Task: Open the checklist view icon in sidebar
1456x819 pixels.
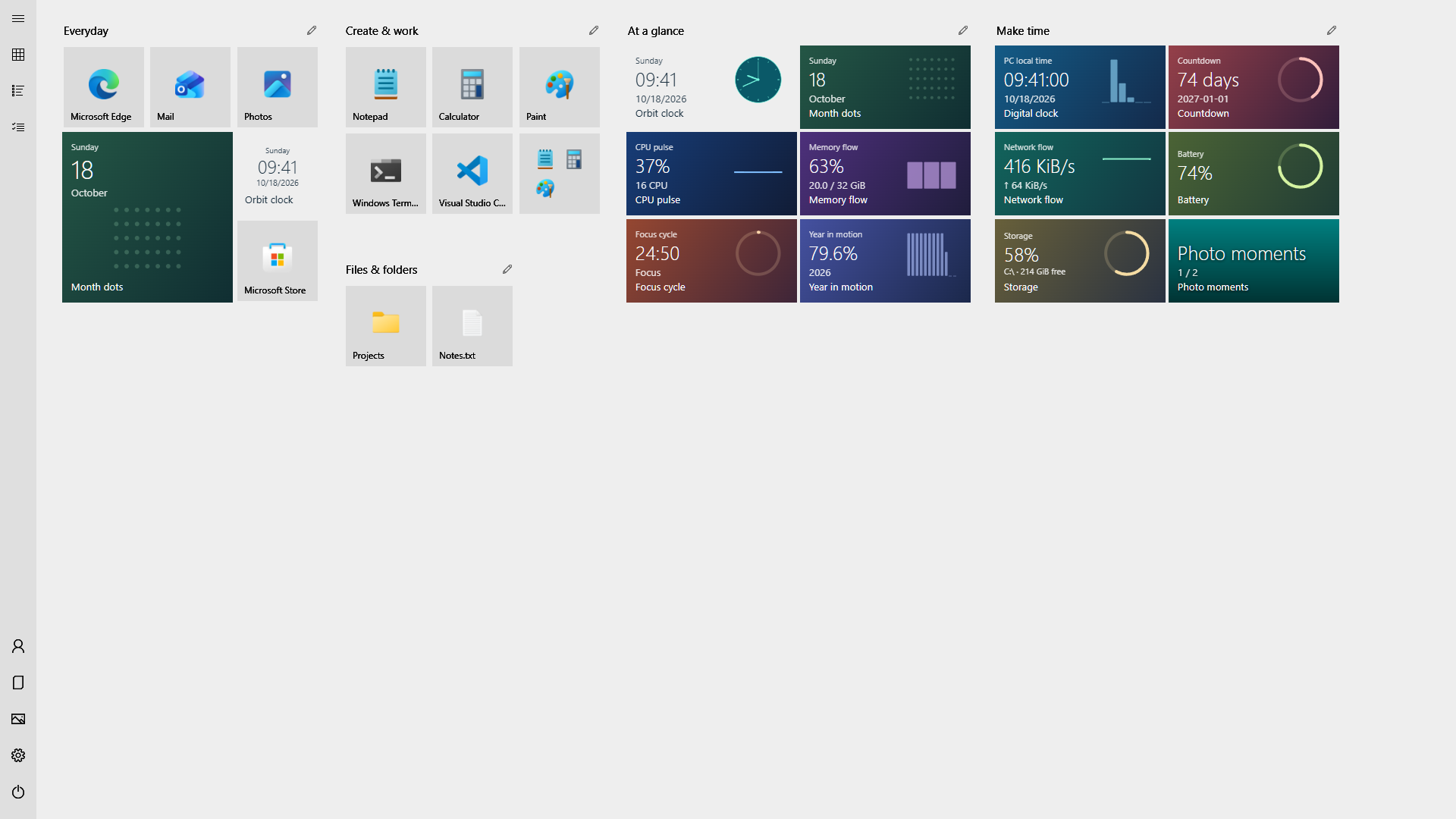Action: pyautogui.click(x=18, y=127)
